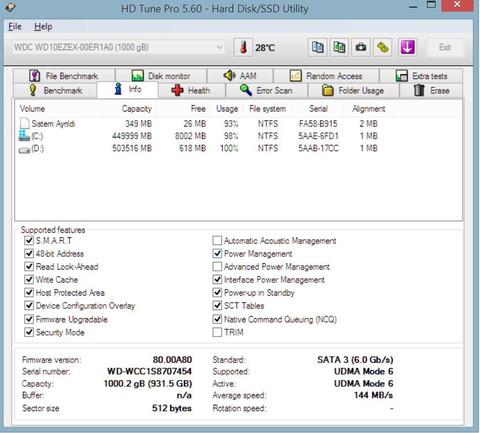Open the Health tab
Viewport: 480px width, 433px height.
pyautogui.click(x=192, y=90)
